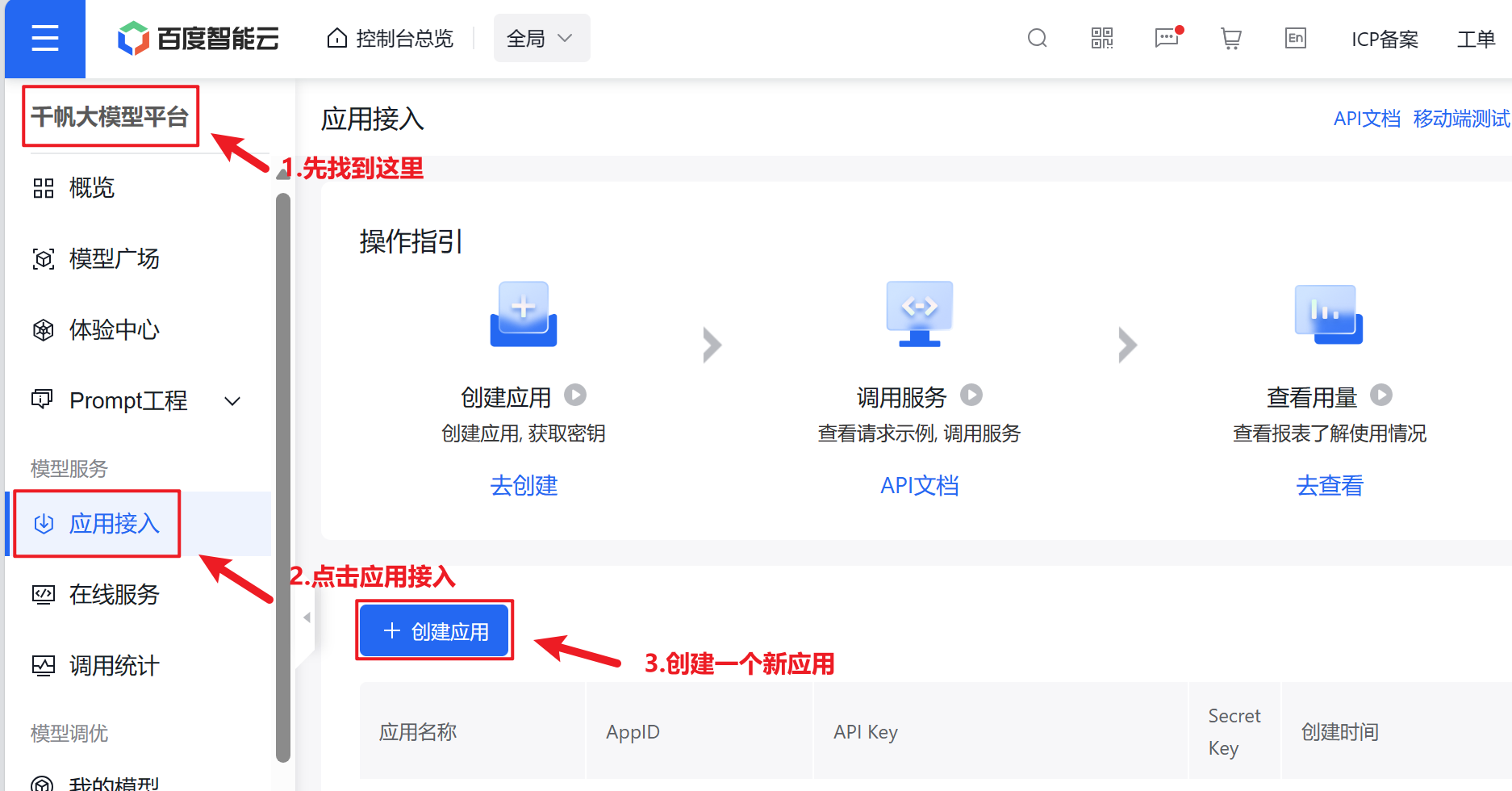Select 模型广场 in the sidebar
This screenshot has width=1512, height=791.
114,259
